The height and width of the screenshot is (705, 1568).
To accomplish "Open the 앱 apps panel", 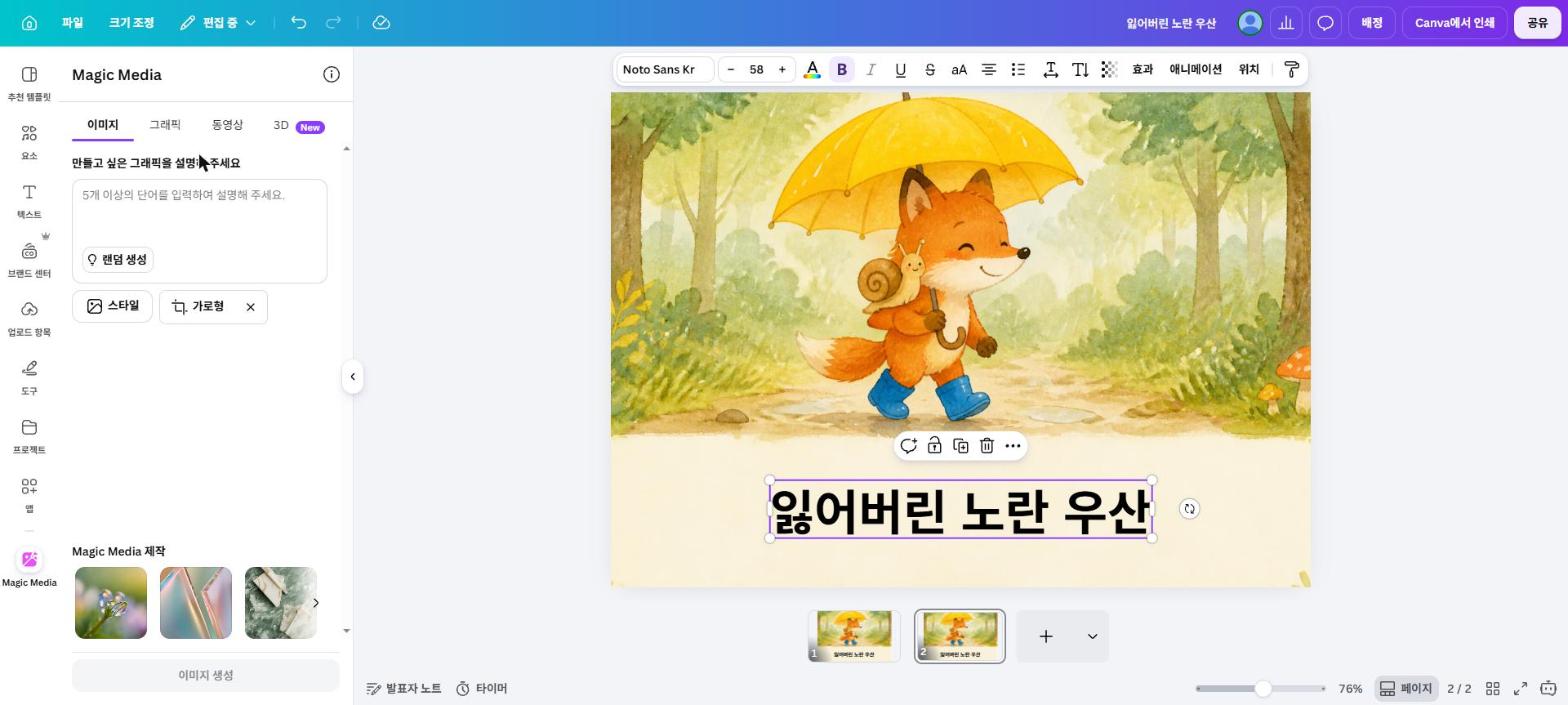I will point(29,495).
